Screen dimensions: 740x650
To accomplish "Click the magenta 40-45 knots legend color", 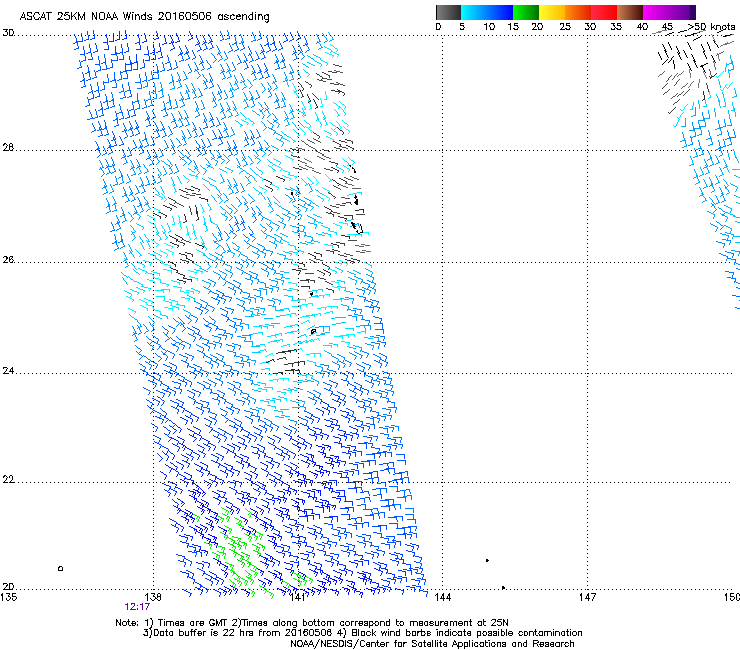I will point(656,12).
